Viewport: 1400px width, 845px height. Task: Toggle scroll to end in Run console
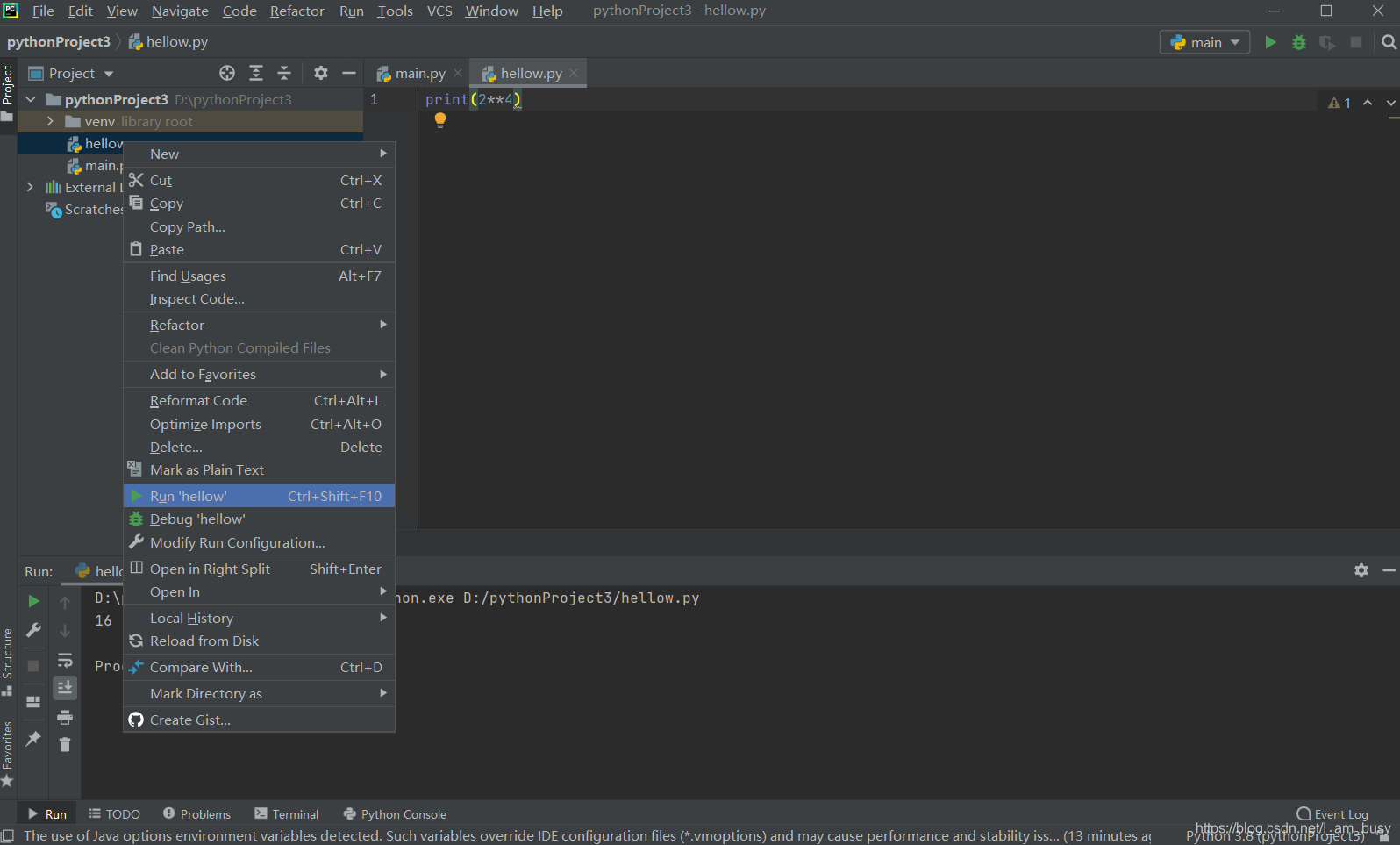pos(65,688)
